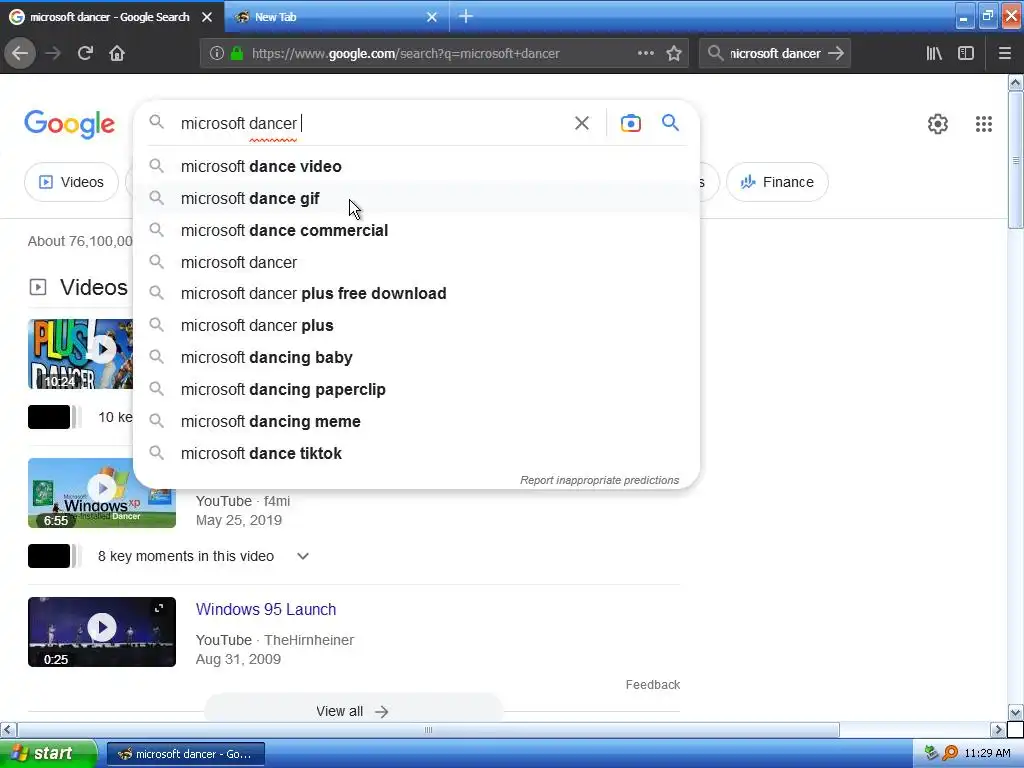Click the horizontal scrollbar left arrow
Screen dimensions: 1024x768
8,729
